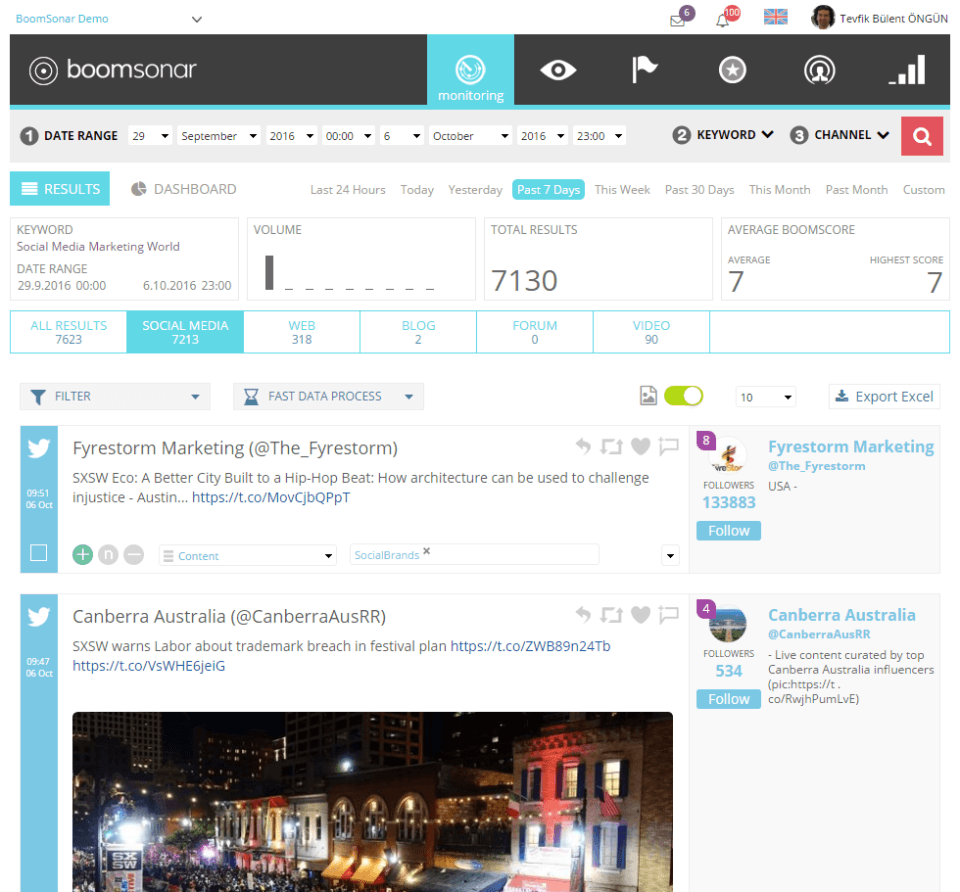Mark Fyrestorm tweet with green plus icon

[x=83, y=555]
